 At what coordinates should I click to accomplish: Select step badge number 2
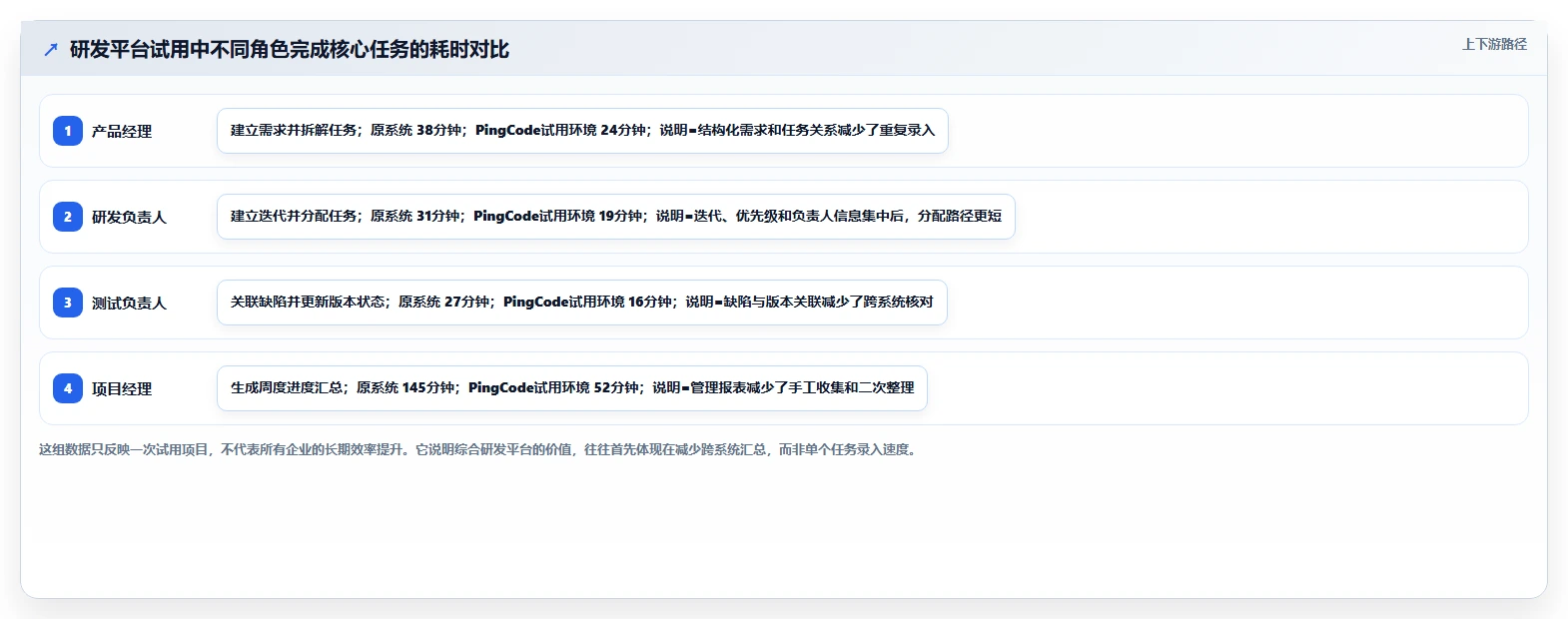(68, 217)
